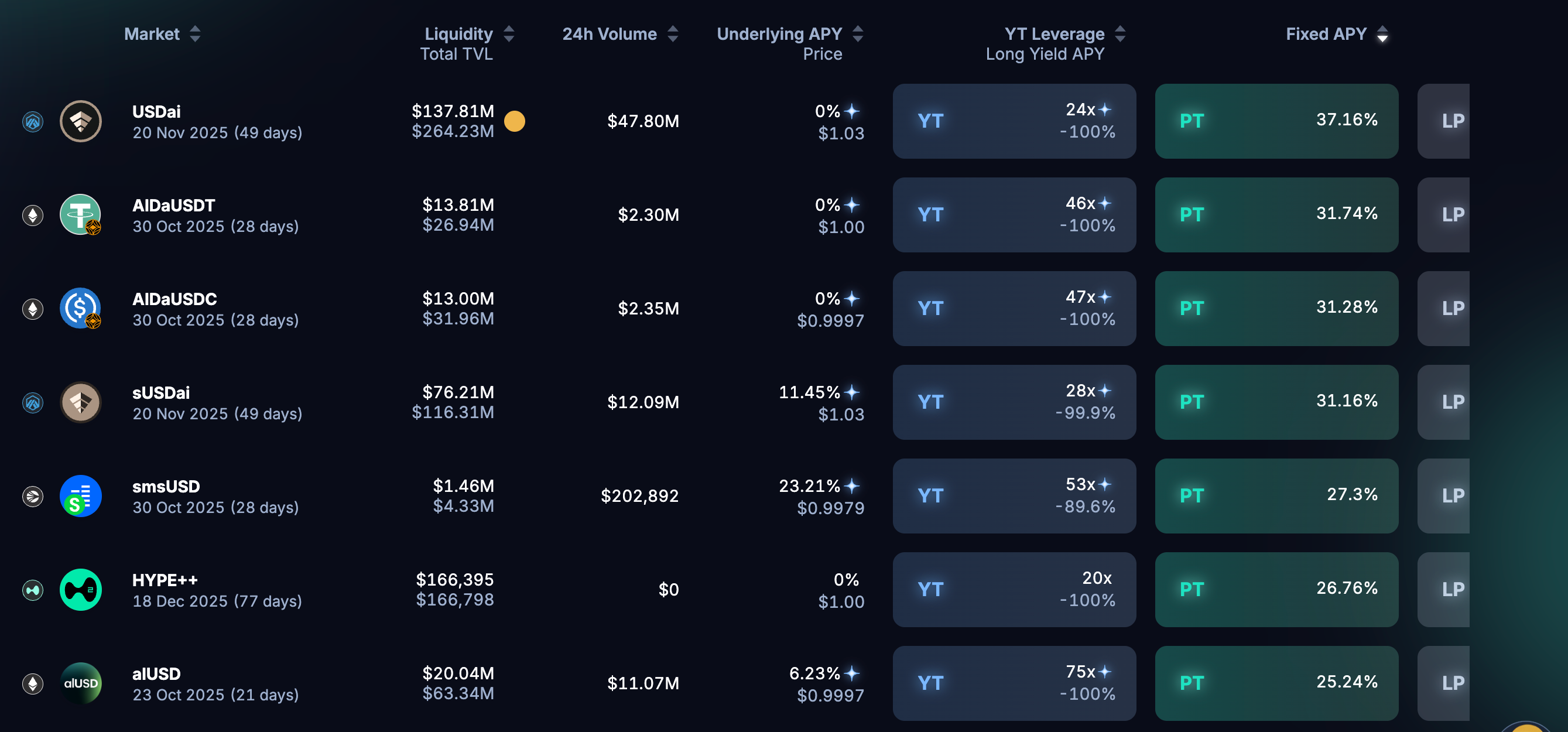Viewport: 1568px width, 732px height.
Task: Click the AIDaUSDC token icon
Action: click(80, 308)
